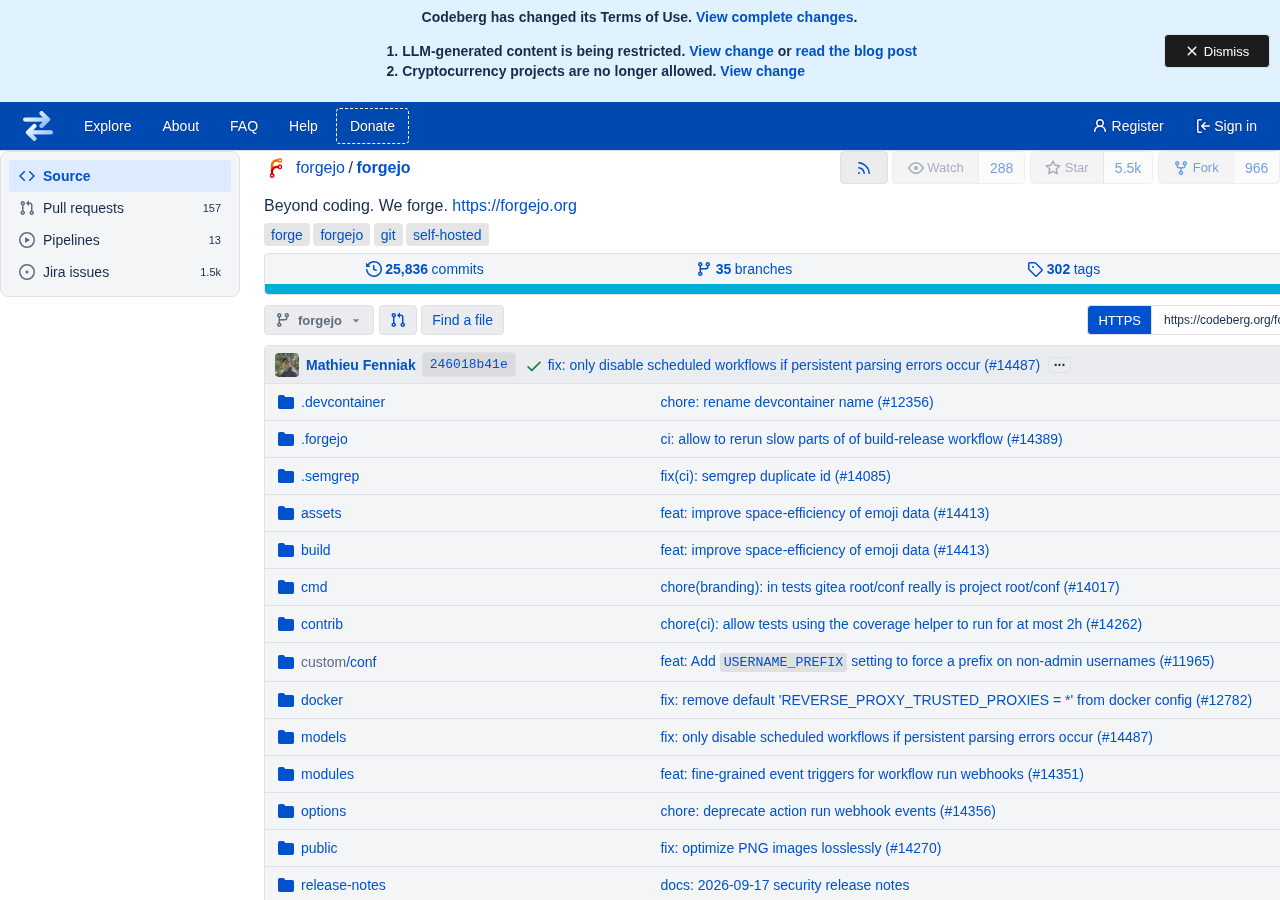Click the green commit status checkmark
1280x900 pixels.
pyautogui.click(x=533, y=366)
